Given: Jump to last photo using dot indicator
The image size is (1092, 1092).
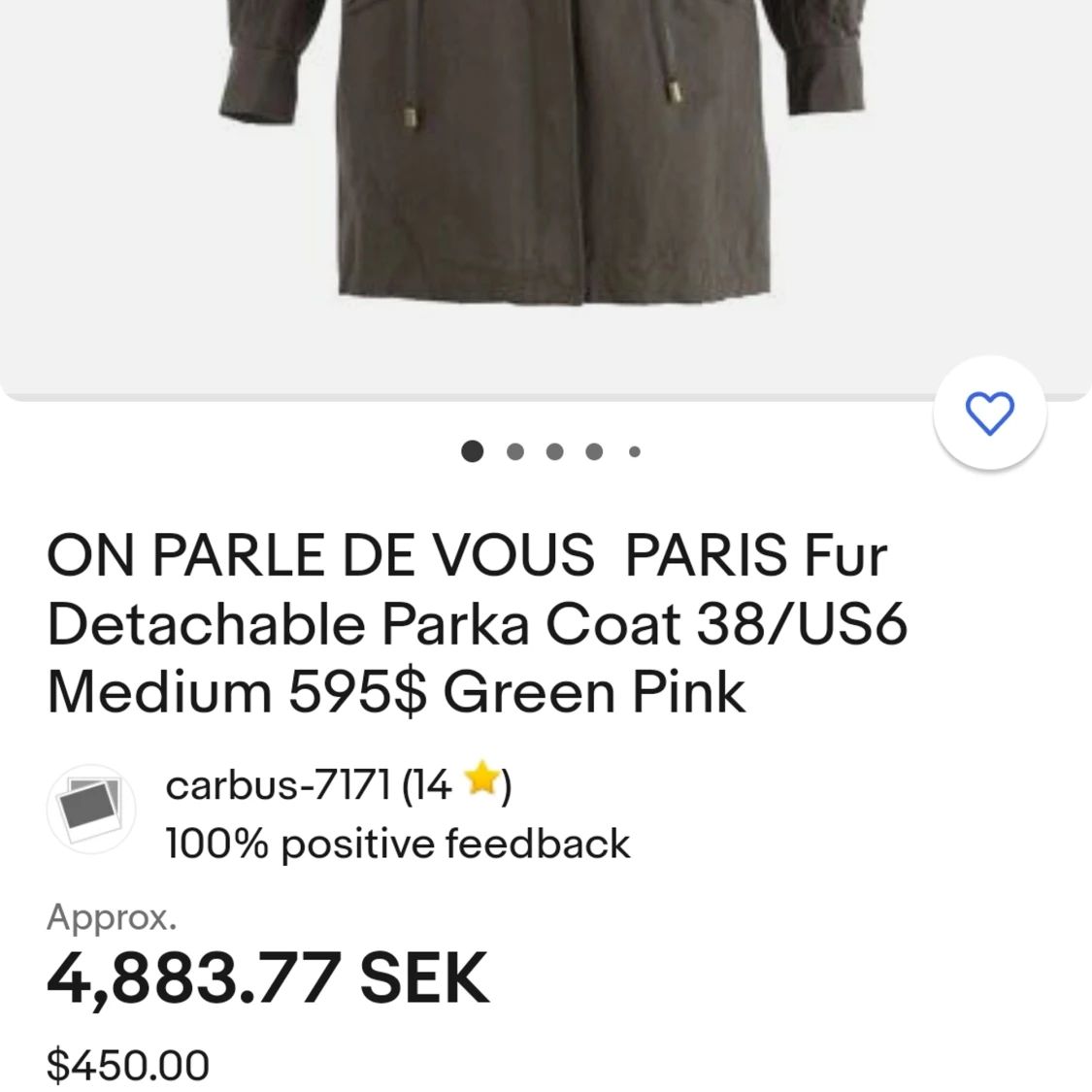Looking at the screenshot, I should pyautogui.click(x=633, y=451).
